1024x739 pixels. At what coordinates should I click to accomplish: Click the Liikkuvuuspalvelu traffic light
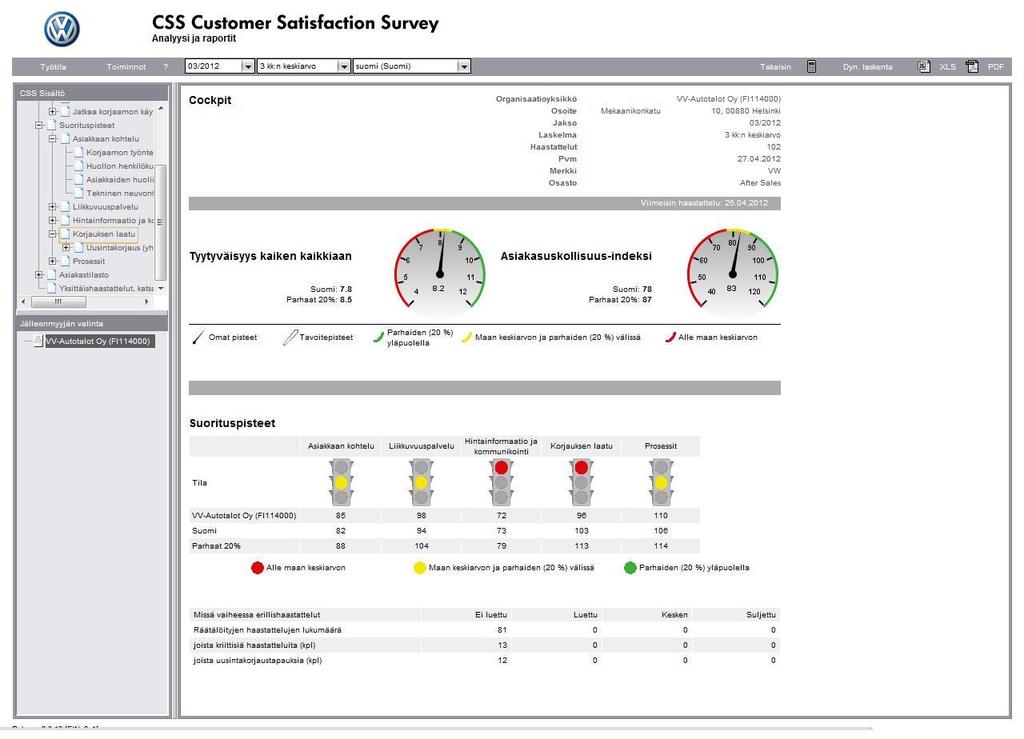click(421, 482)
